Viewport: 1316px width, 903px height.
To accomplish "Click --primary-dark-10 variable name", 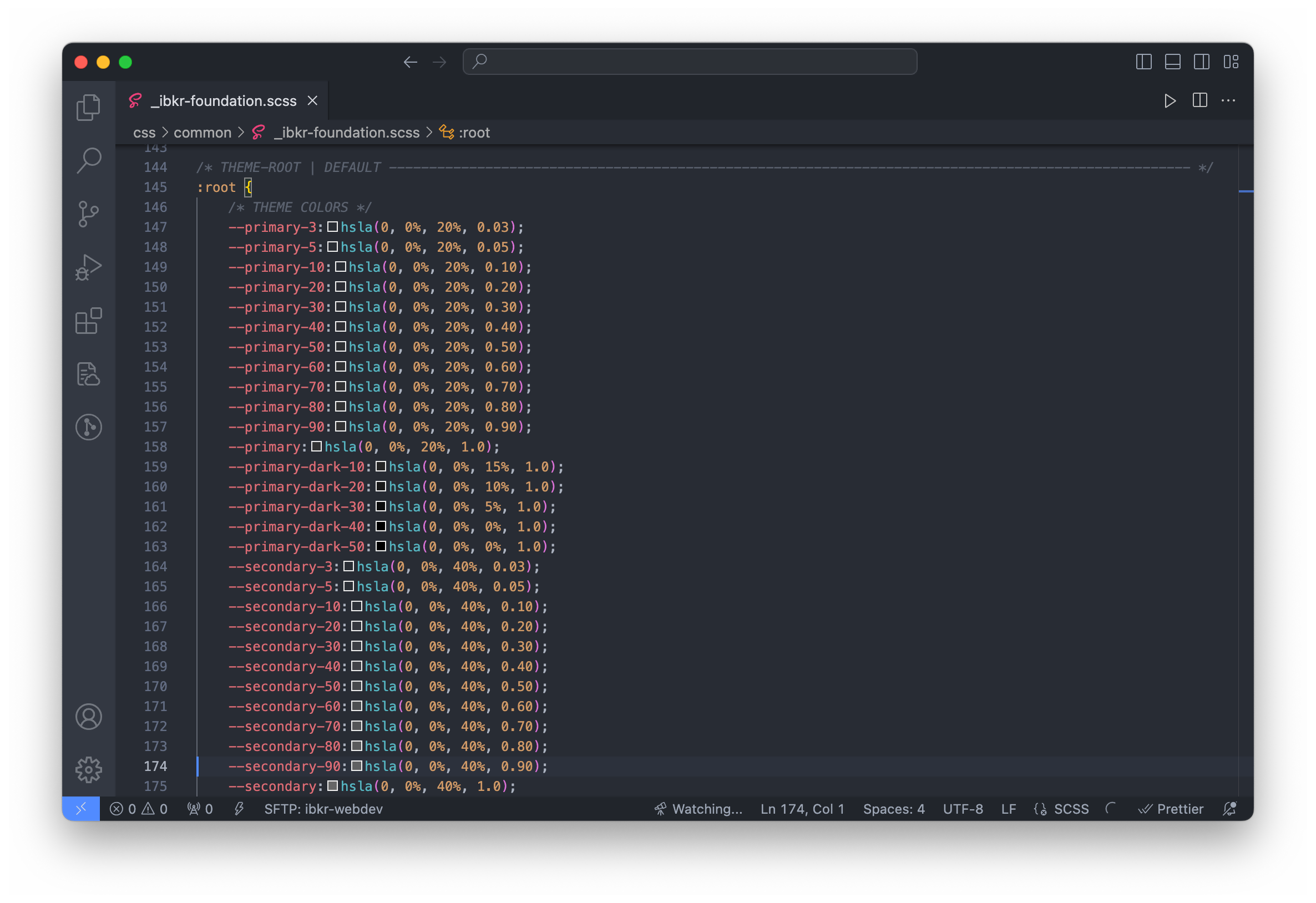I will pos(297,467).
